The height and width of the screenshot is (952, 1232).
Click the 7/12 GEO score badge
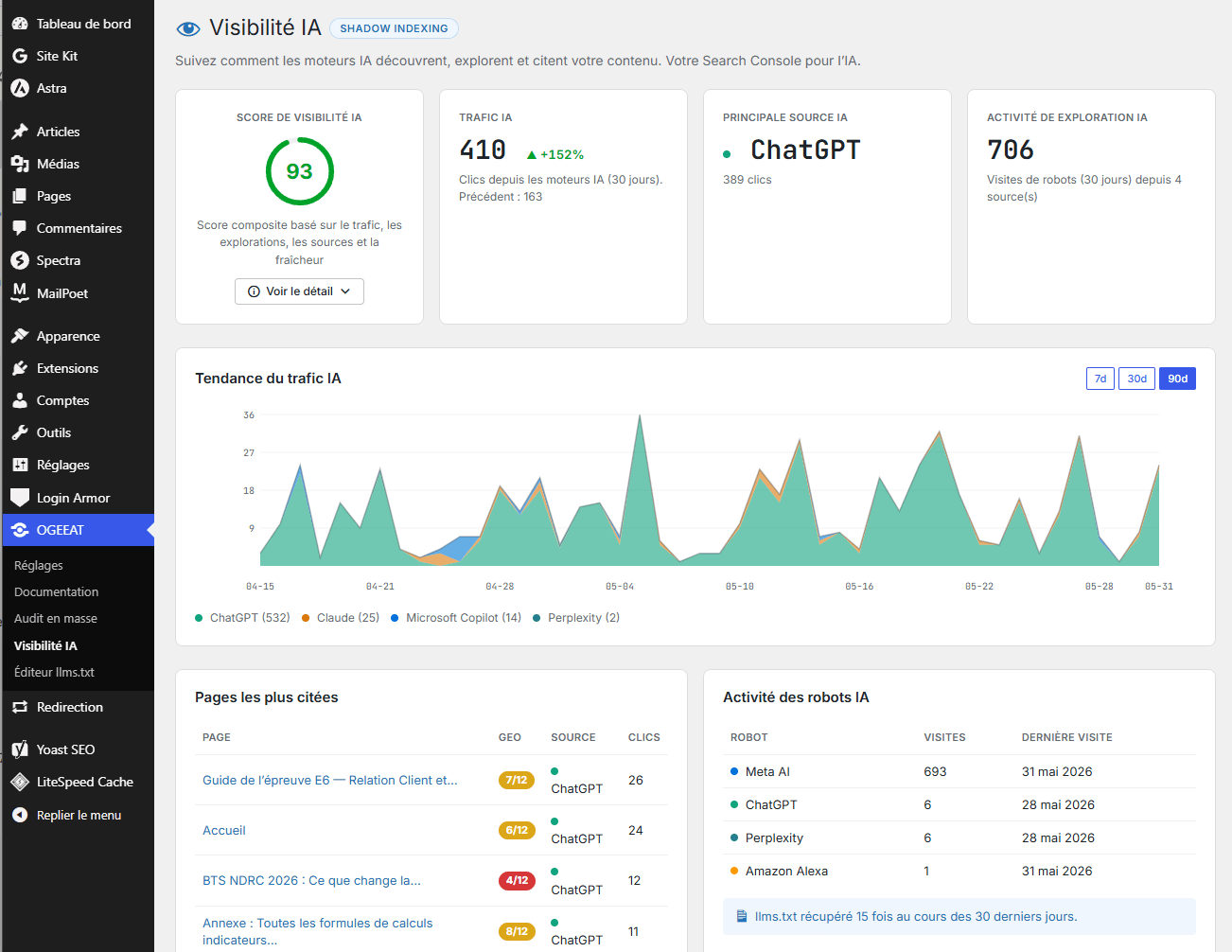[x=517, y=780]
